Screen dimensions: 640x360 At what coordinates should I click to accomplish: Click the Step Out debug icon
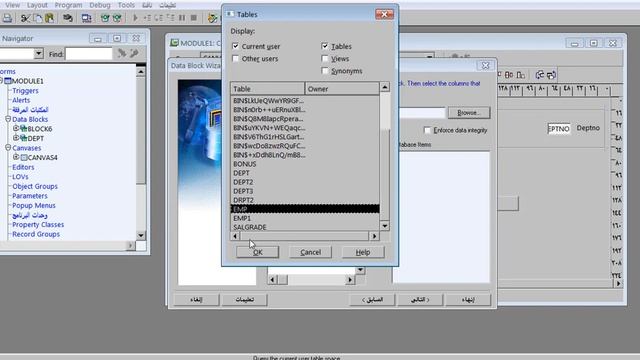pos(170,18)
